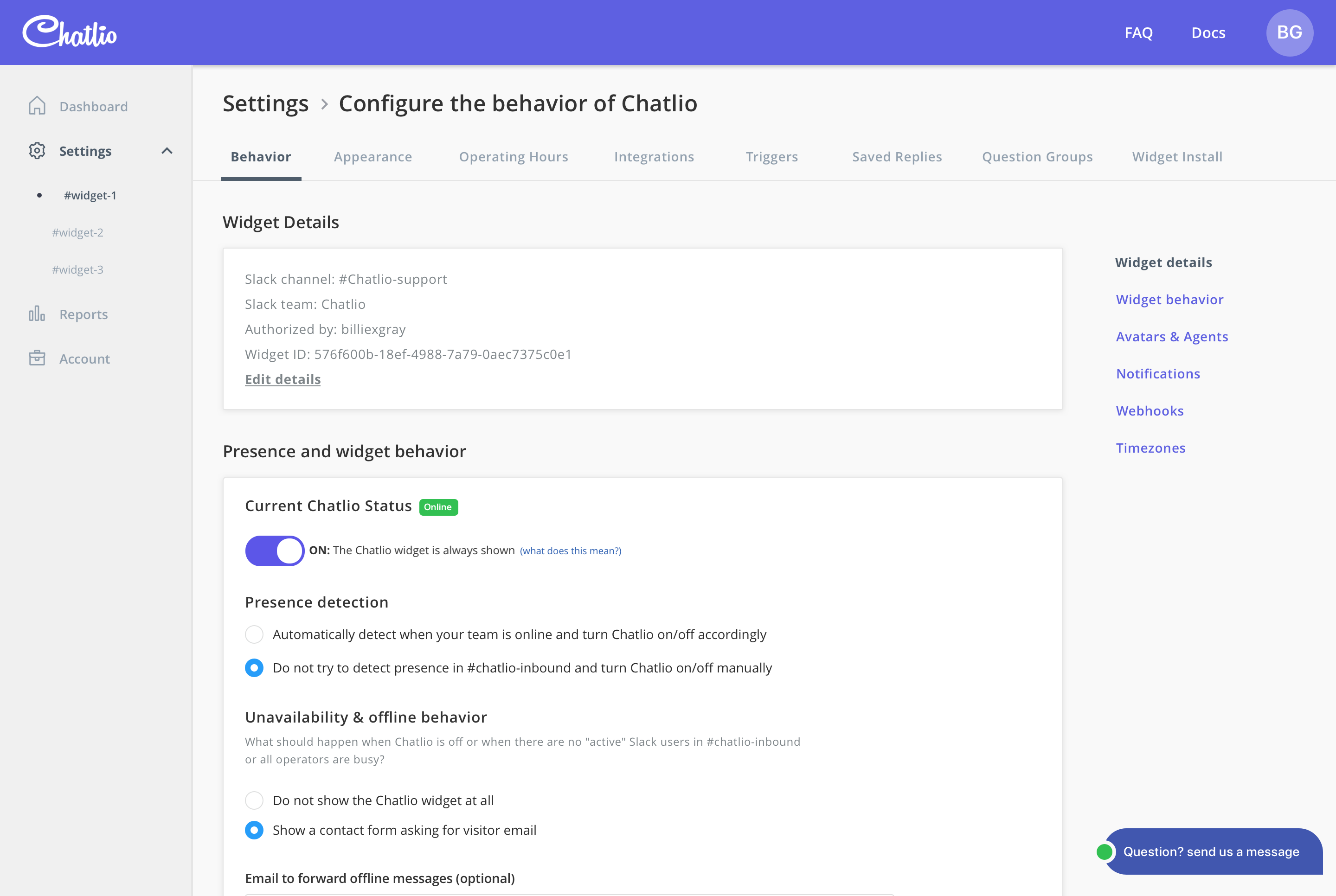Open the FAQ link in header
Screen dimensions: 1336x896
coord(1138,32)
